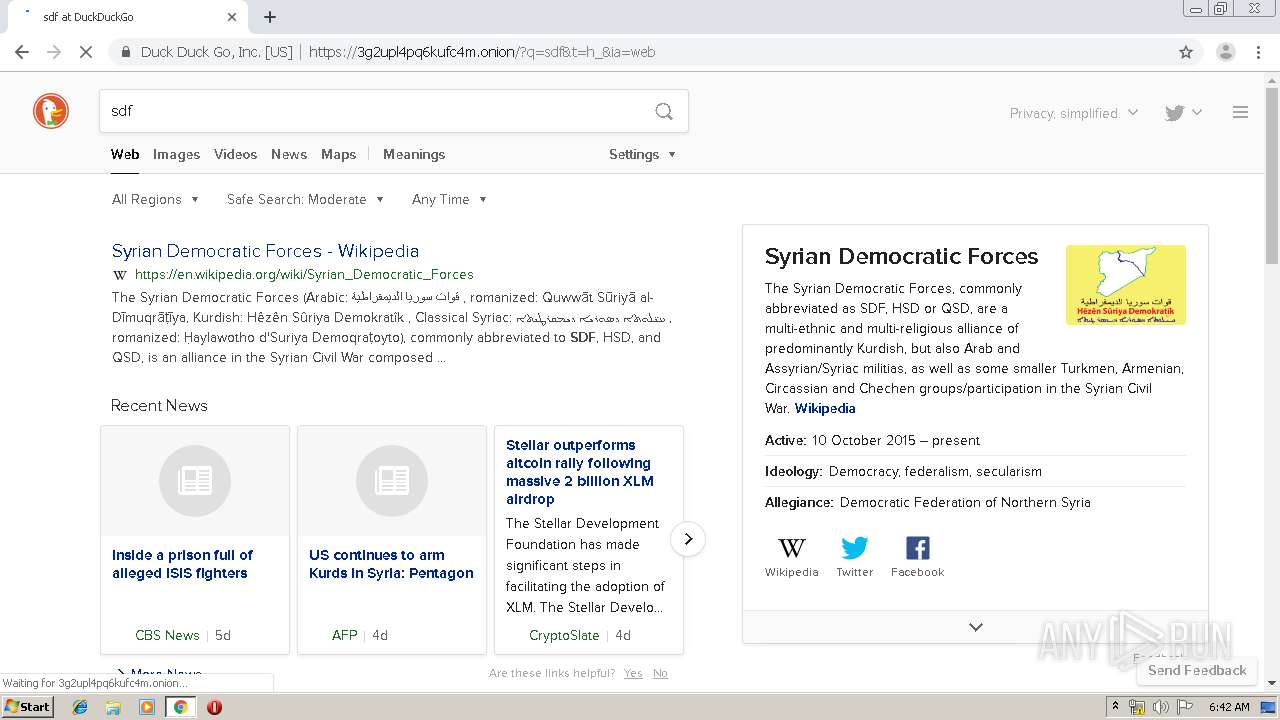
Task: Click the Syrian Democratic Forces flag image
Action: click(x=1126, y=285)
